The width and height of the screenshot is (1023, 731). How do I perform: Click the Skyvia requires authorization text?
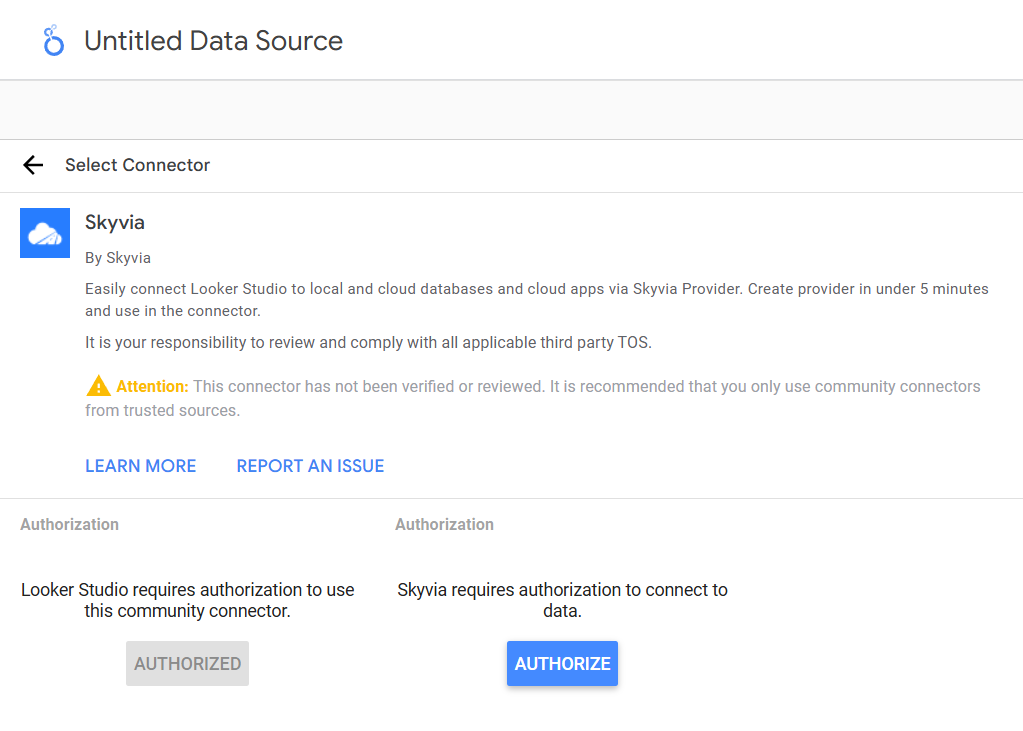(562, 601)
